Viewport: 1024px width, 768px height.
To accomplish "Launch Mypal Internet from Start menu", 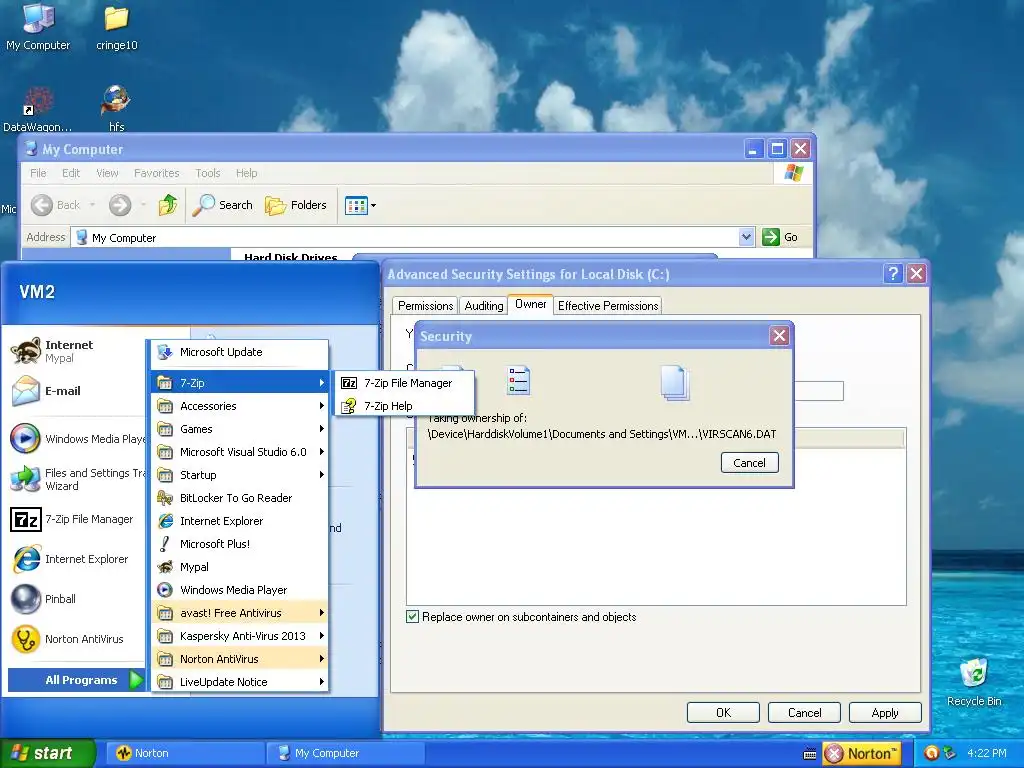I will 73,351.
